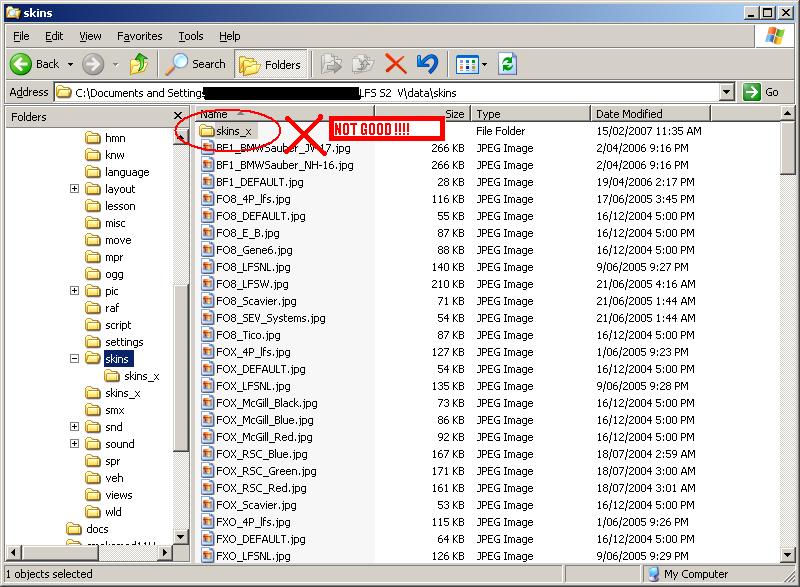Screen dimensions: 800x587
Task: Open the address bar dropdown
Action: [727, 93]
